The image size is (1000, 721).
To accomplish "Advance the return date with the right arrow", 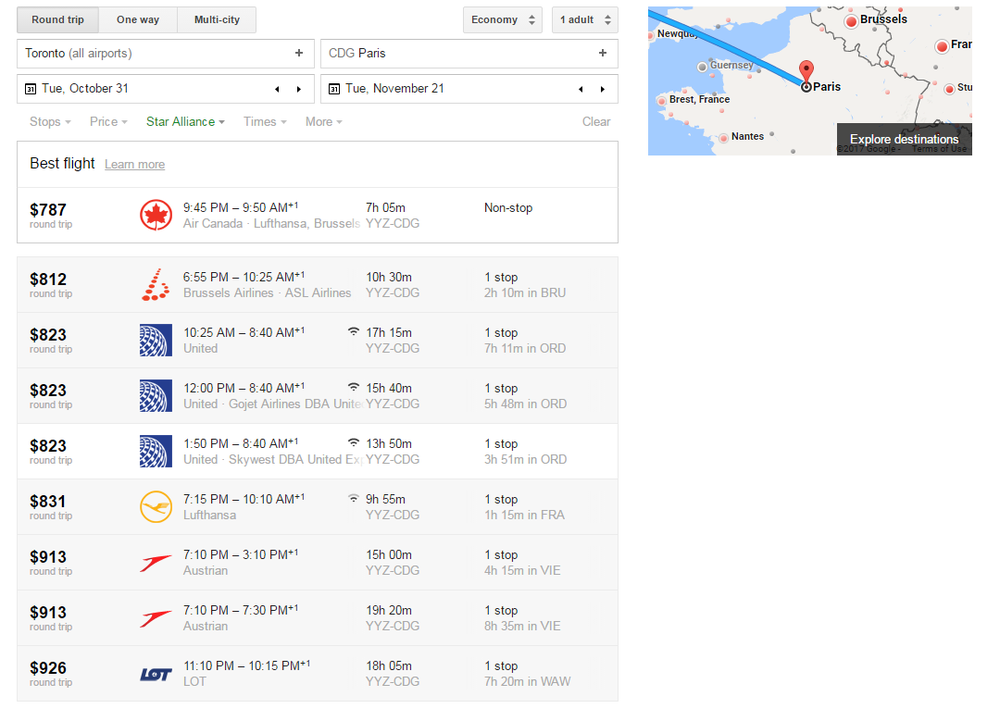I will click(x=601, y=88).
